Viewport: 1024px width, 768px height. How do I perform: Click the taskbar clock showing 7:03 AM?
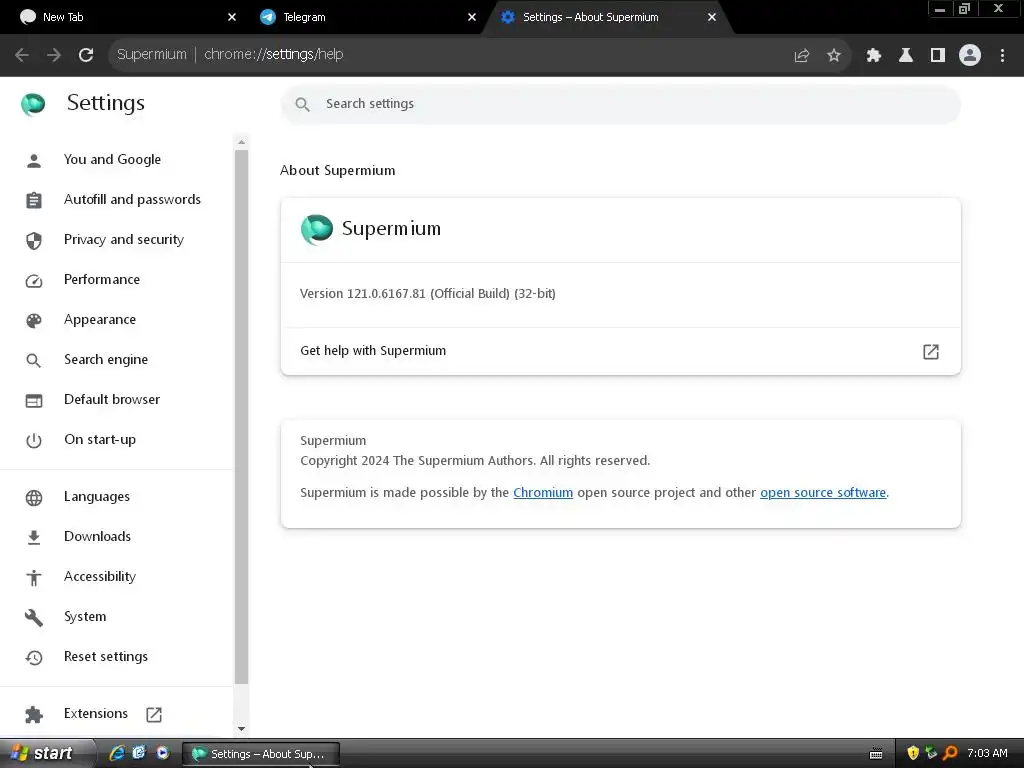pos(987,753)
